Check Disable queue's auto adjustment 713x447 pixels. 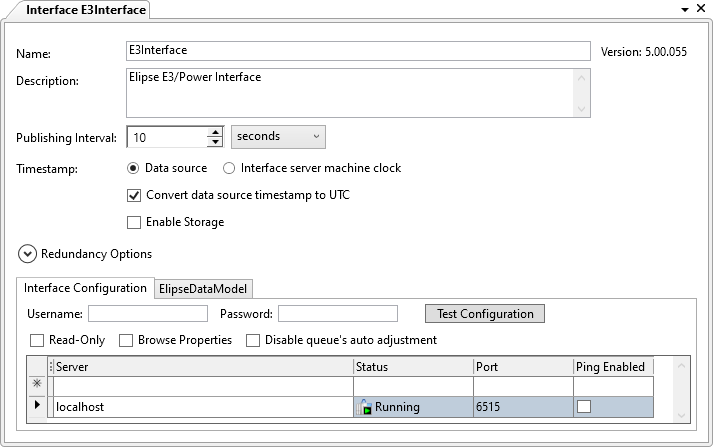[x=253, y=341]
